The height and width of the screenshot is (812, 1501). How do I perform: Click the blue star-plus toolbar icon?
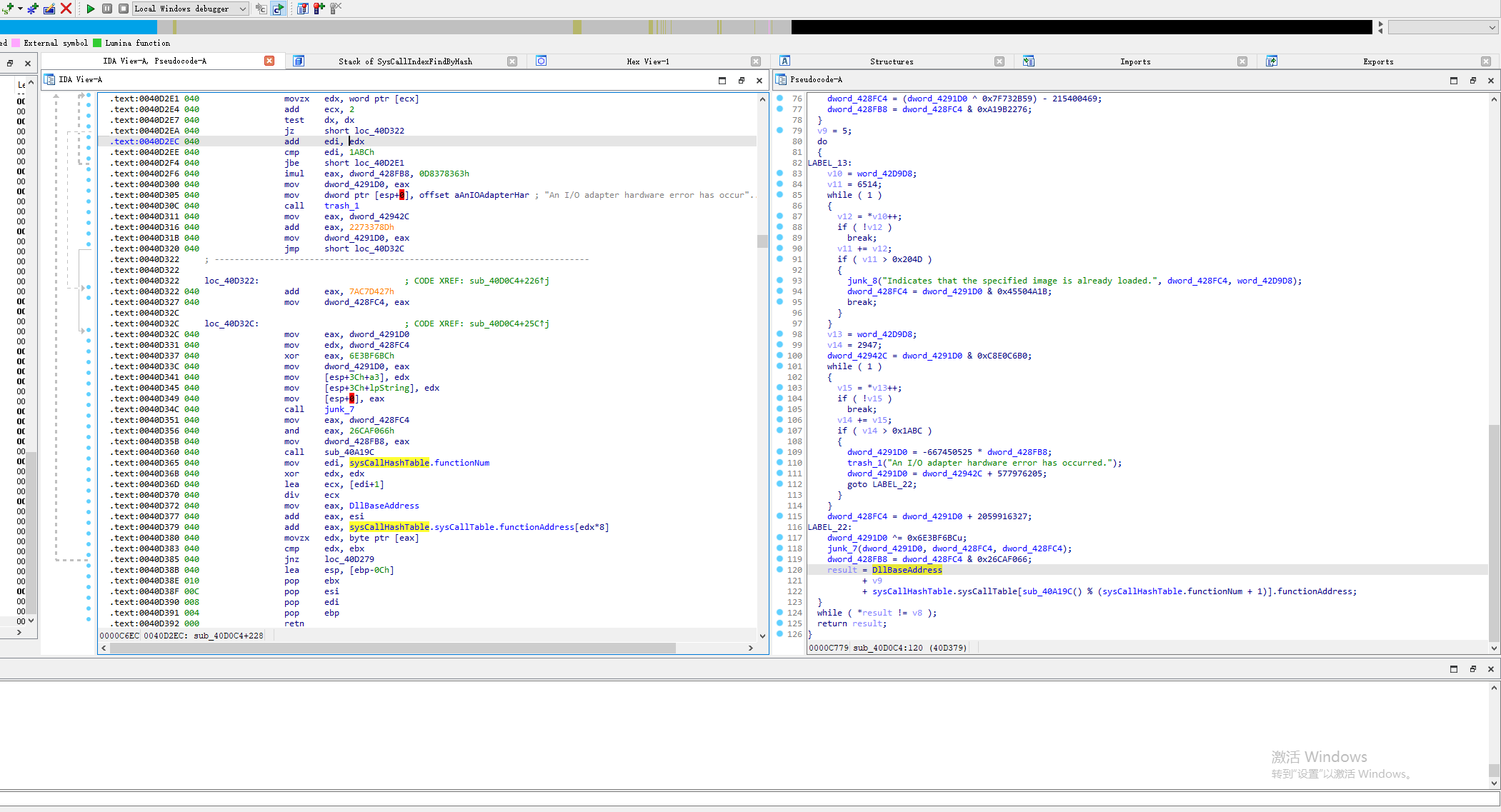point(33,9)
